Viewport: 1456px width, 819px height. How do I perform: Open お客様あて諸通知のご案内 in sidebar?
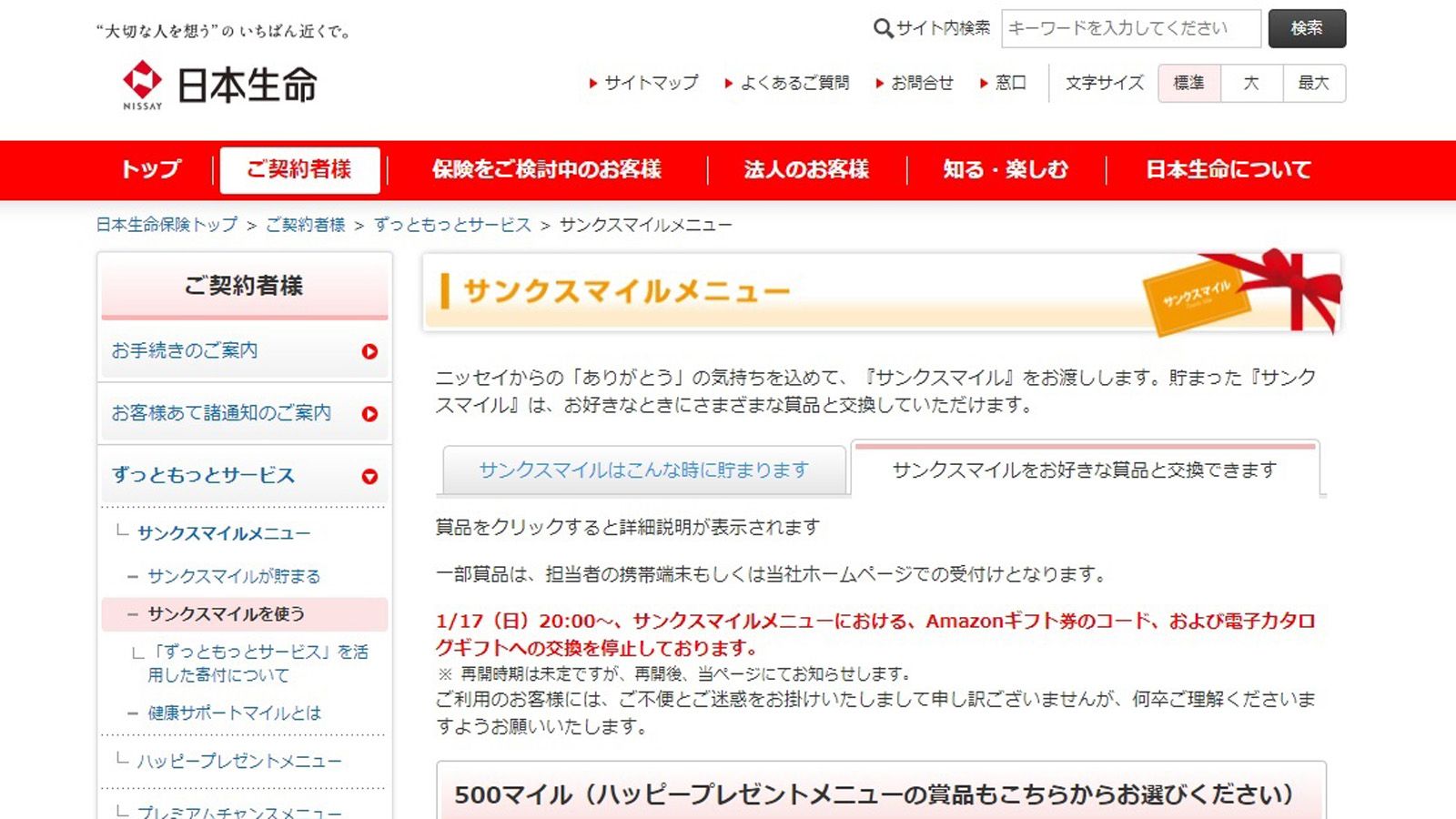tap(221, 413)
